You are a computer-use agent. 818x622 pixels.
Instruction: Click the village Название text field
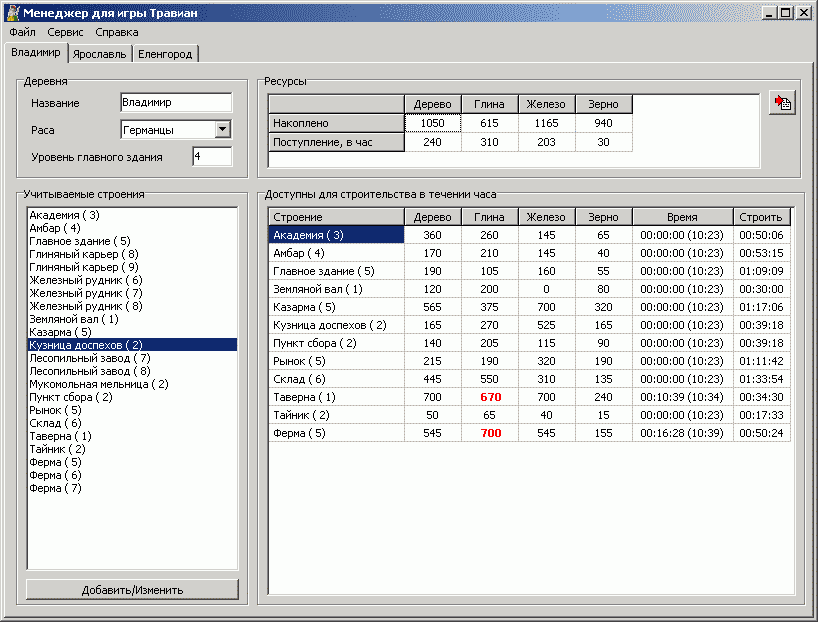point(175,102)
